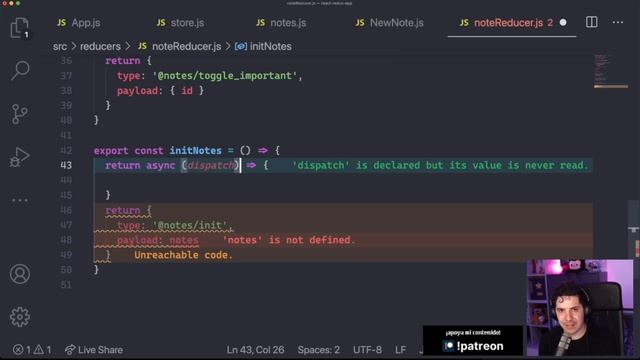This screenshot has width=640, height=360.
Task: Change encoding via UTF-8 status item
Action: tap(367, 350)
